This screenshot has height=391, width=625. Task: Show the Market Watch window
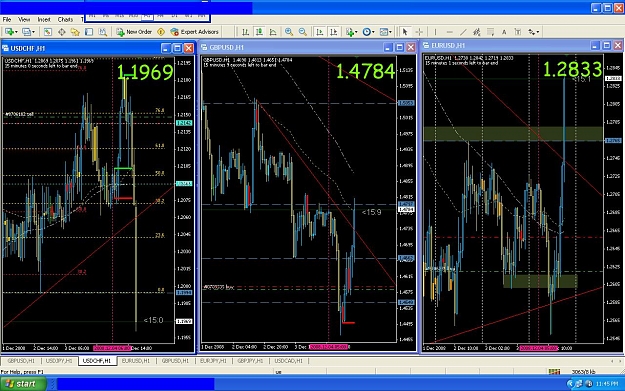click(x=47, y=32)
